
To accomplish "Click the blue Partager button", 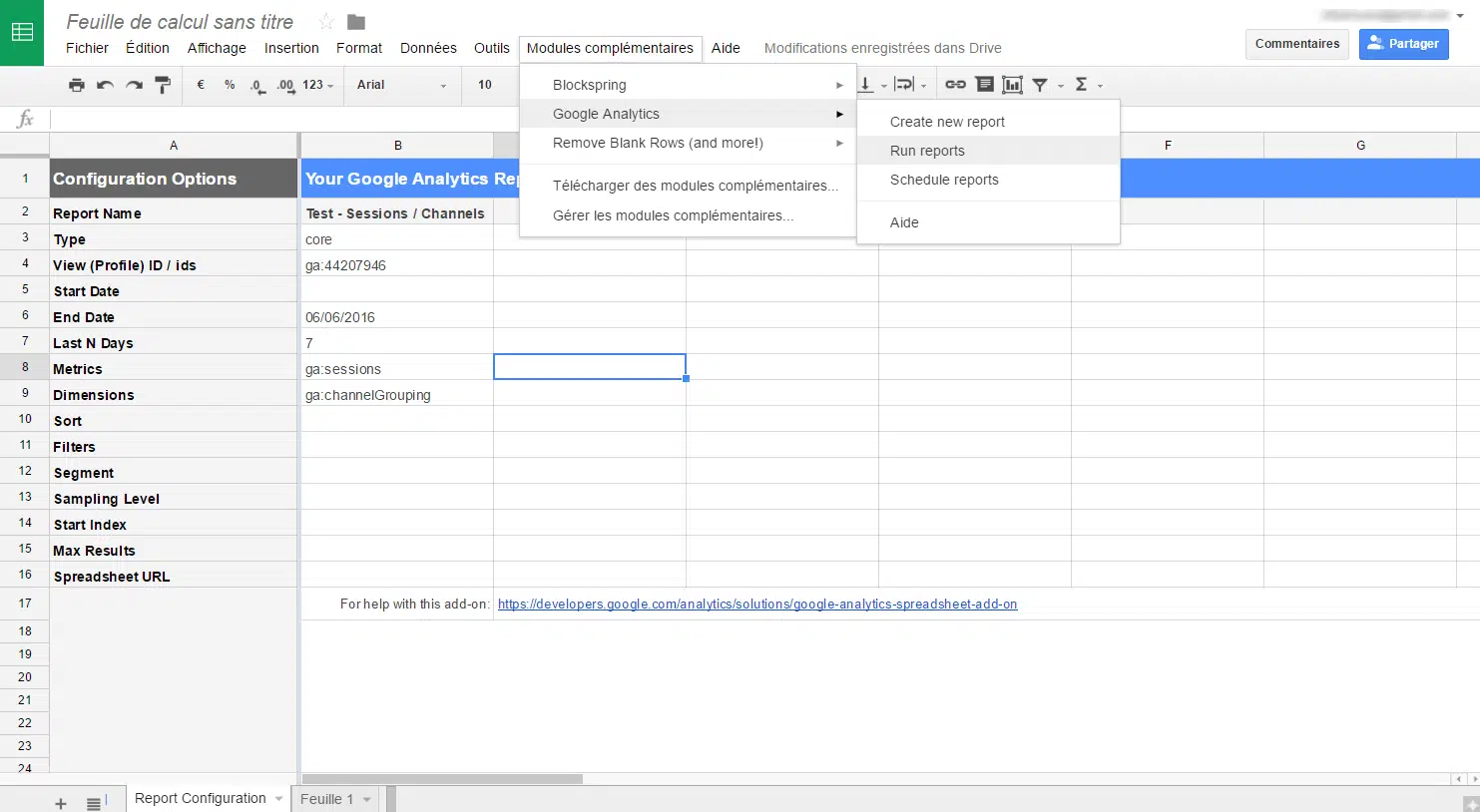I will [1403, 44].
